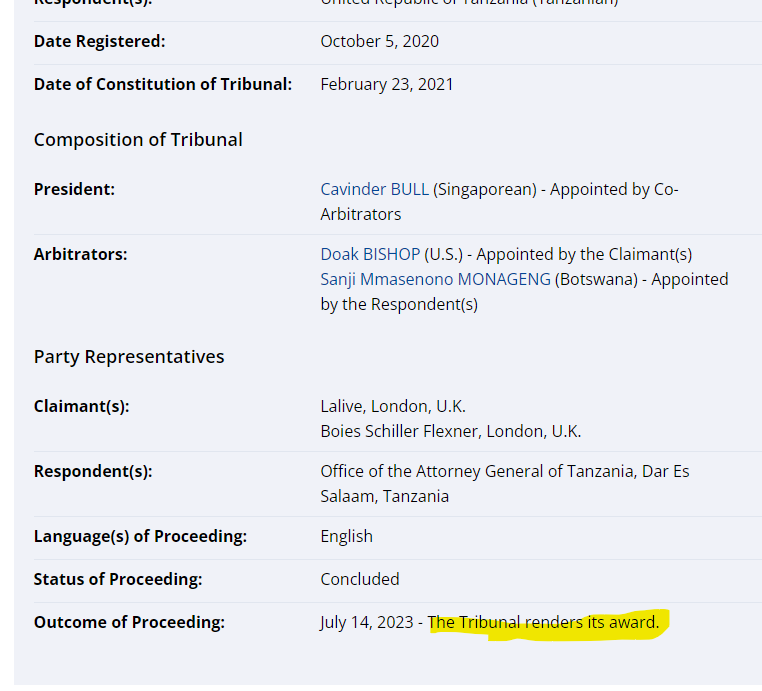Screen dimensions: 762x691
Task: Click the English language value
Action: [346, 536]
